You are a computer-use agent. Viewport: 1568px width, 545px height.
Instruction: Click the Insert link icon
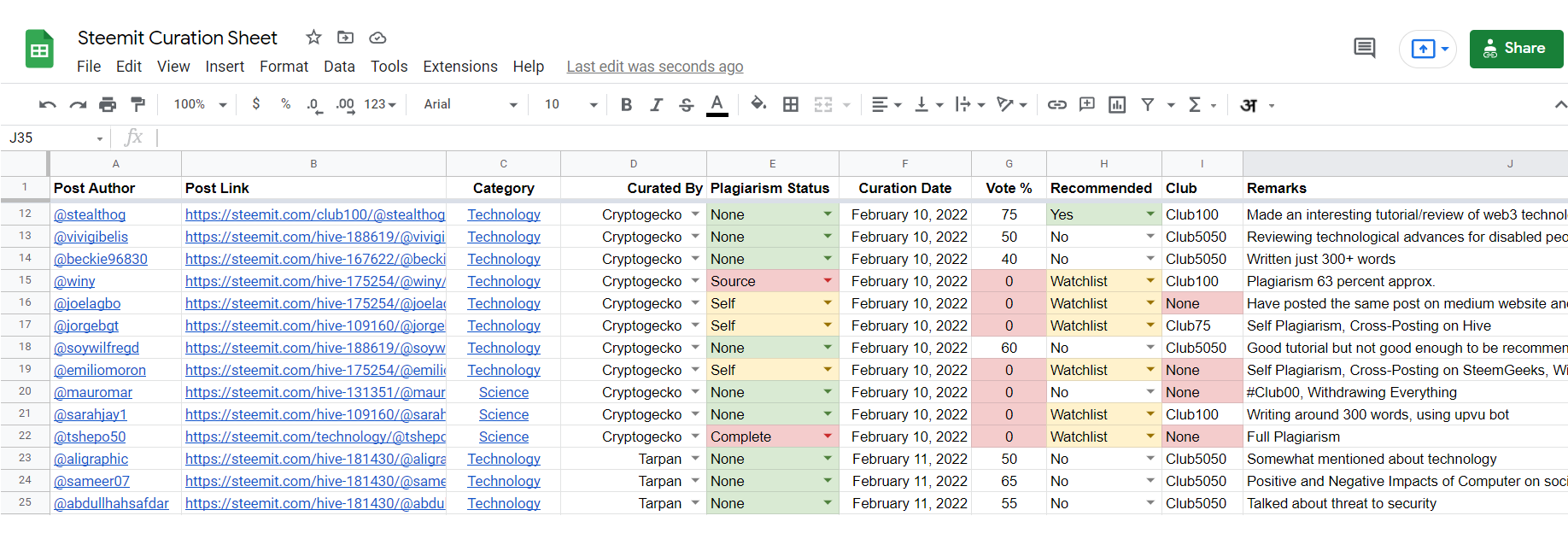pyautogui.click(x=1056, y=104)
